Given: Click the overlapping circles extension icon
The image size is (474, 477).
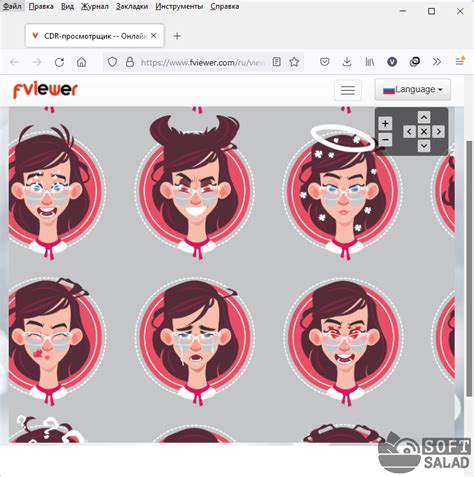Looking at the screenshot, I should [415, 62].
